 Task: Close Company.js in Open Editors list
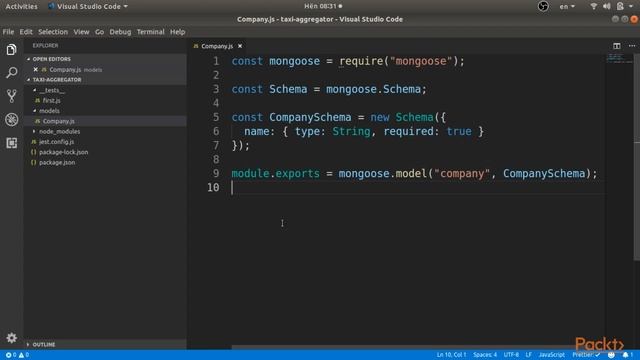[36, 70]
